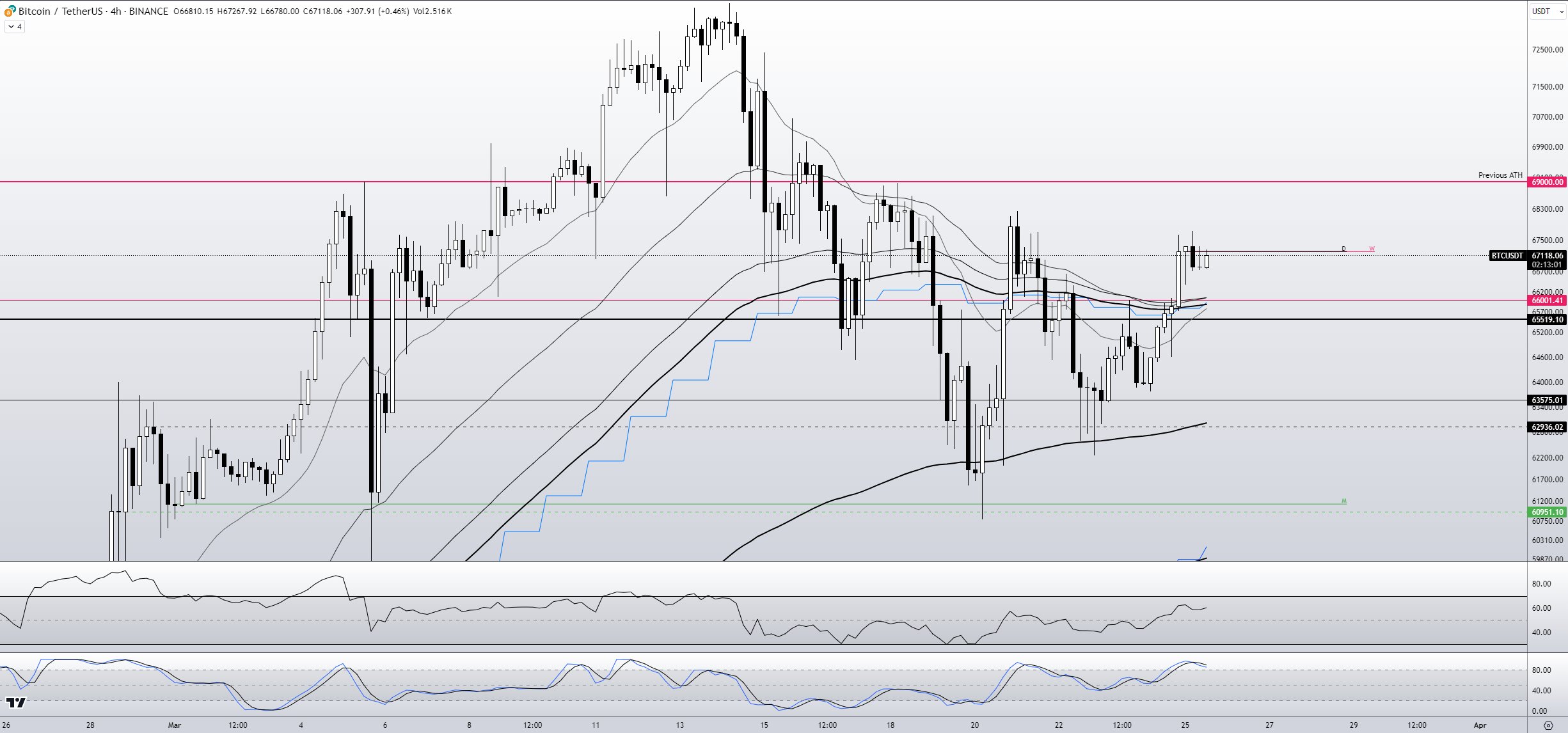
Task: Click the 69000.00 red price label
Action: tap(1547, 182)
